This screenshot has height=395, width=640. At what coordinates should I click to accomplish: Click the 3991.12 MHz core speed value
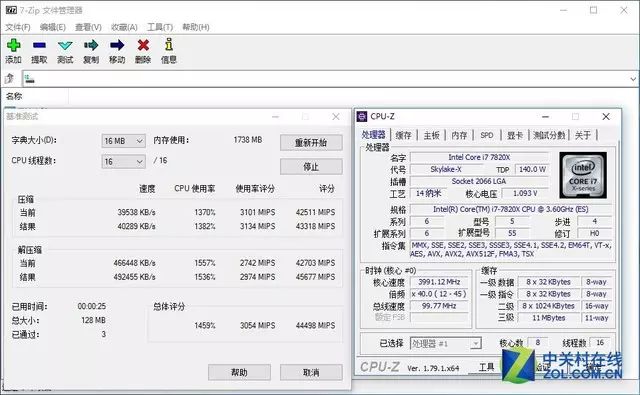(x=439, y=282)
